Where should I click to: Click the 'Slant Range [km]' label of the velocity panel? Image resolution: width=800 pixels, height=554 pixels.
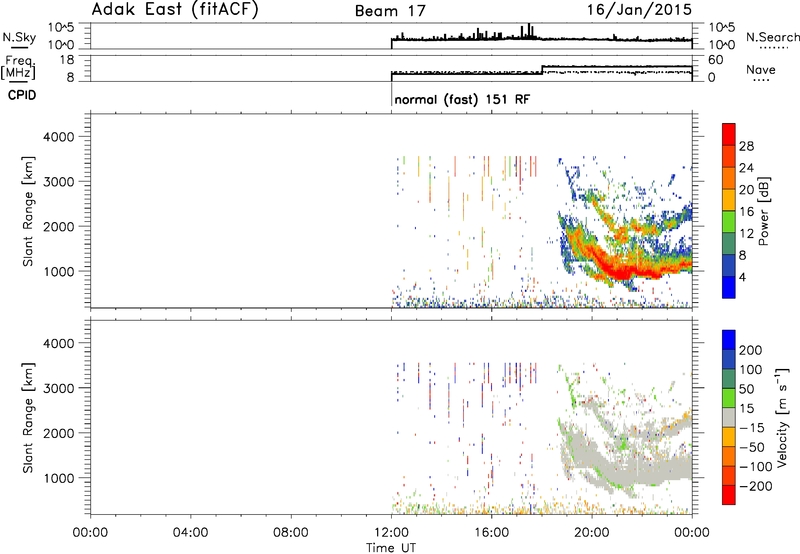point(28,418)
